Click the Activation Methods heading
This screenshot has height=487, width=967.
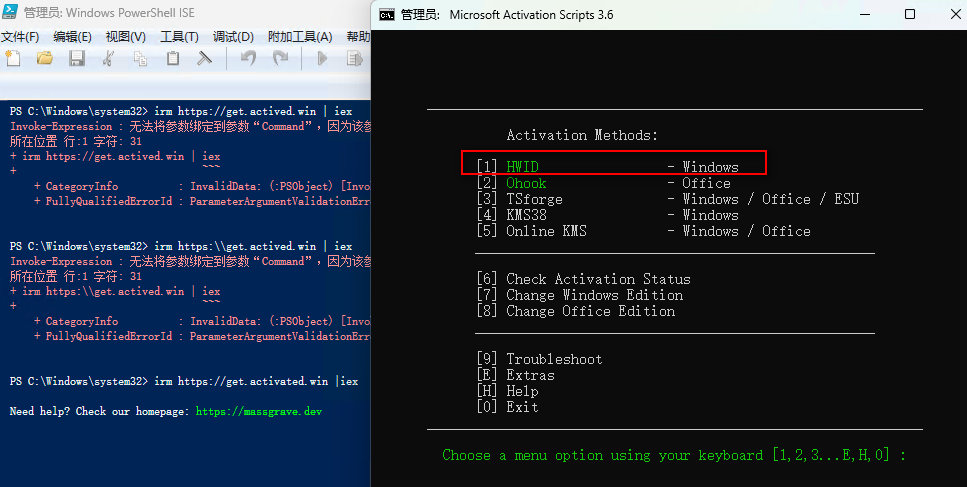[x=582, y=135]
